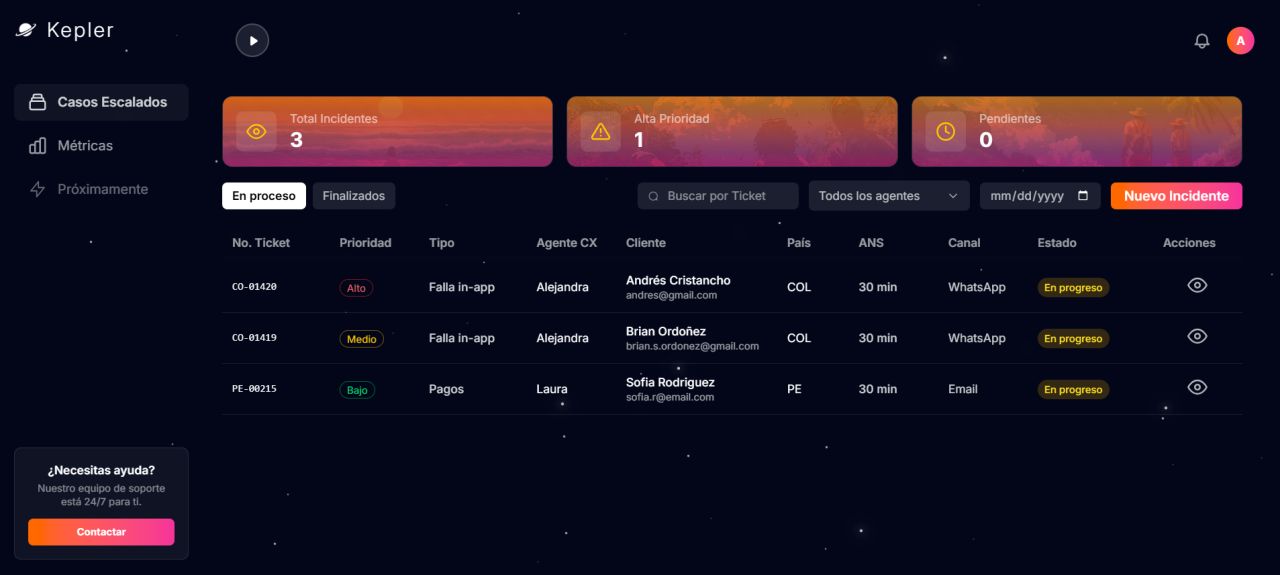1280x575 pixels.
Task: Click email andres@gmail.com
Action: click(671, 295)
